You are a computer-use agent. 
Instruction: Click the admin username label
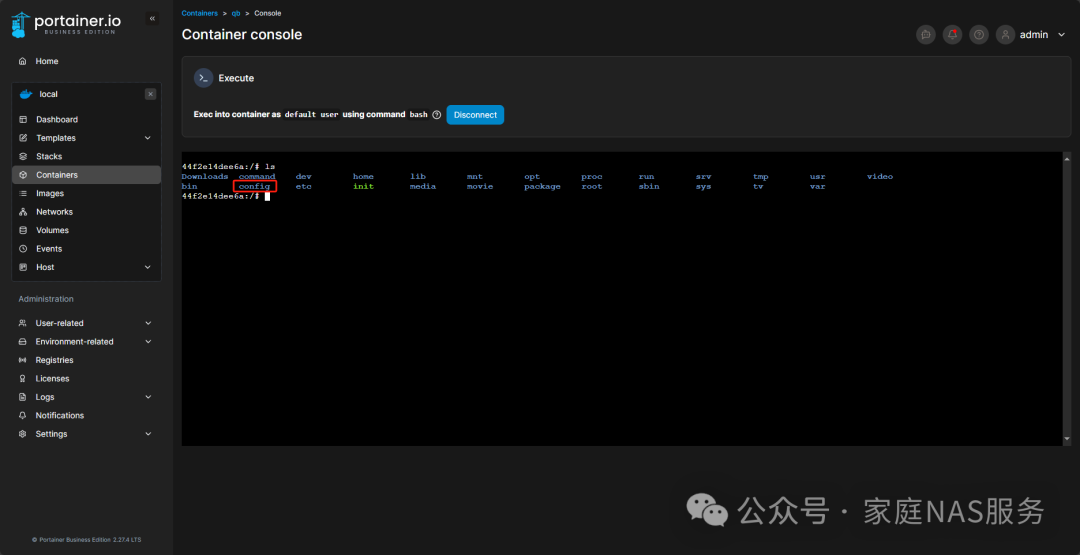[1034, 34]
